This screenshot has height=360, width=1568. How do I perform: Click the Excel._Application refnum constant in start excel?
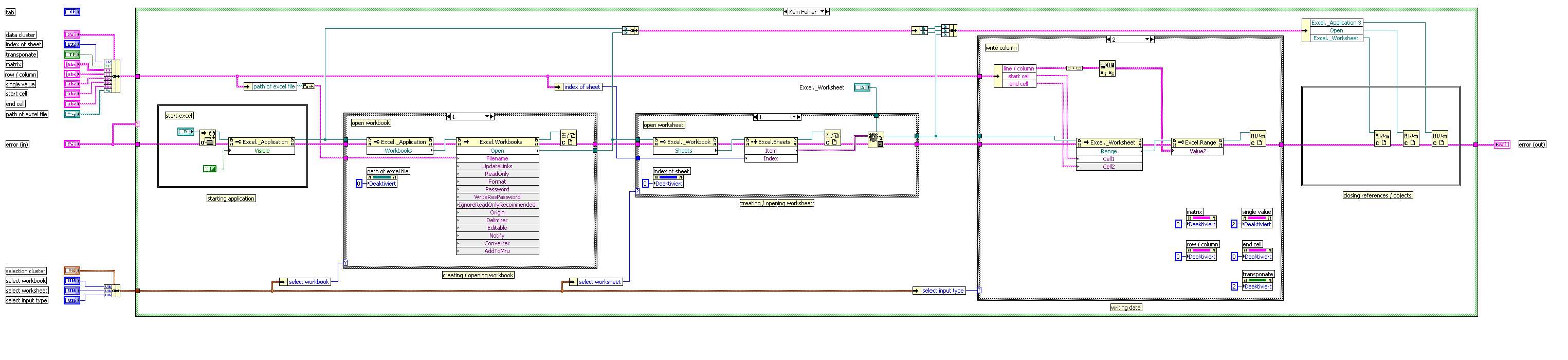pos(186,132)
